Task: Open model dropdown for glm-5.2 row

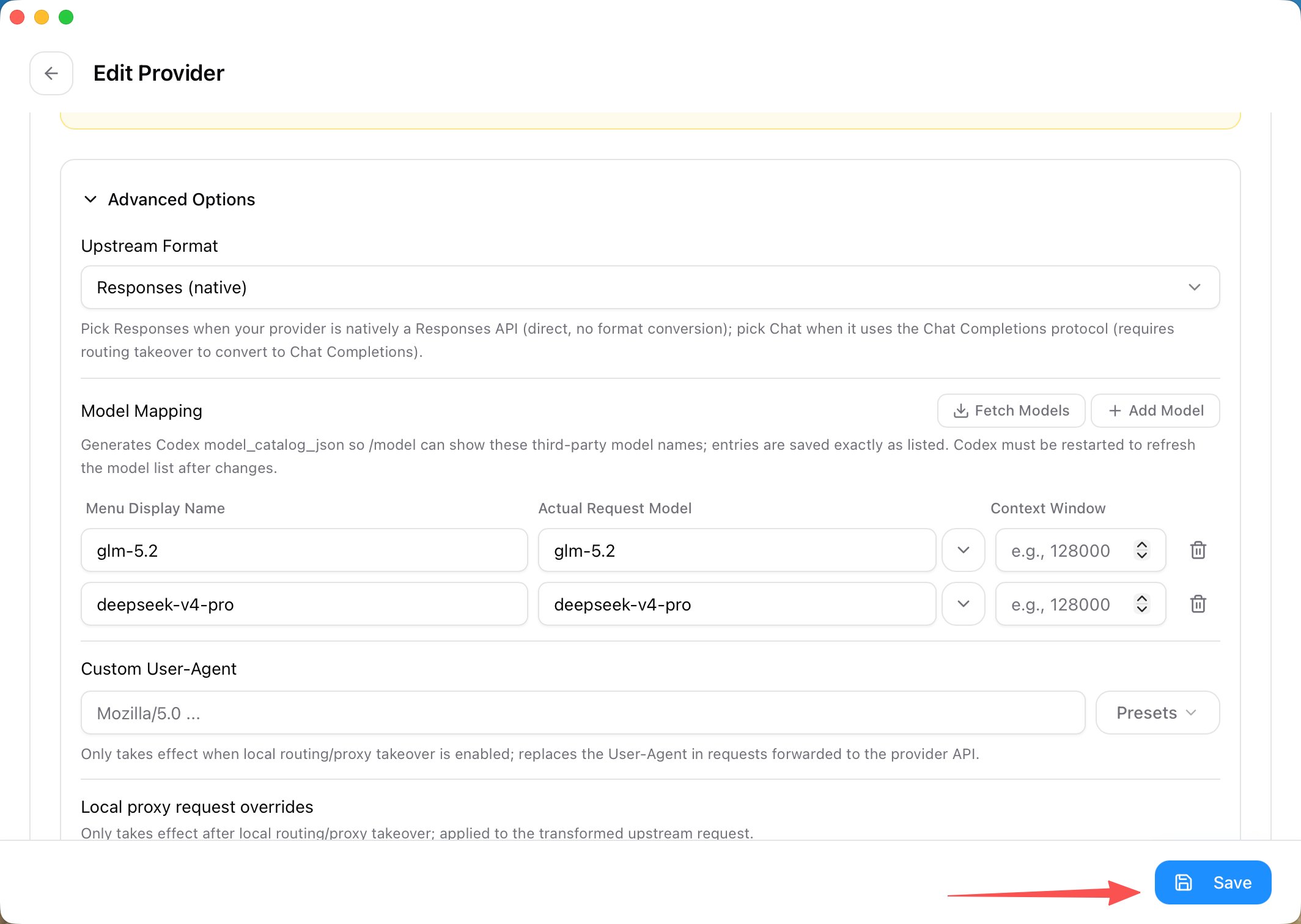Action: 964,551
